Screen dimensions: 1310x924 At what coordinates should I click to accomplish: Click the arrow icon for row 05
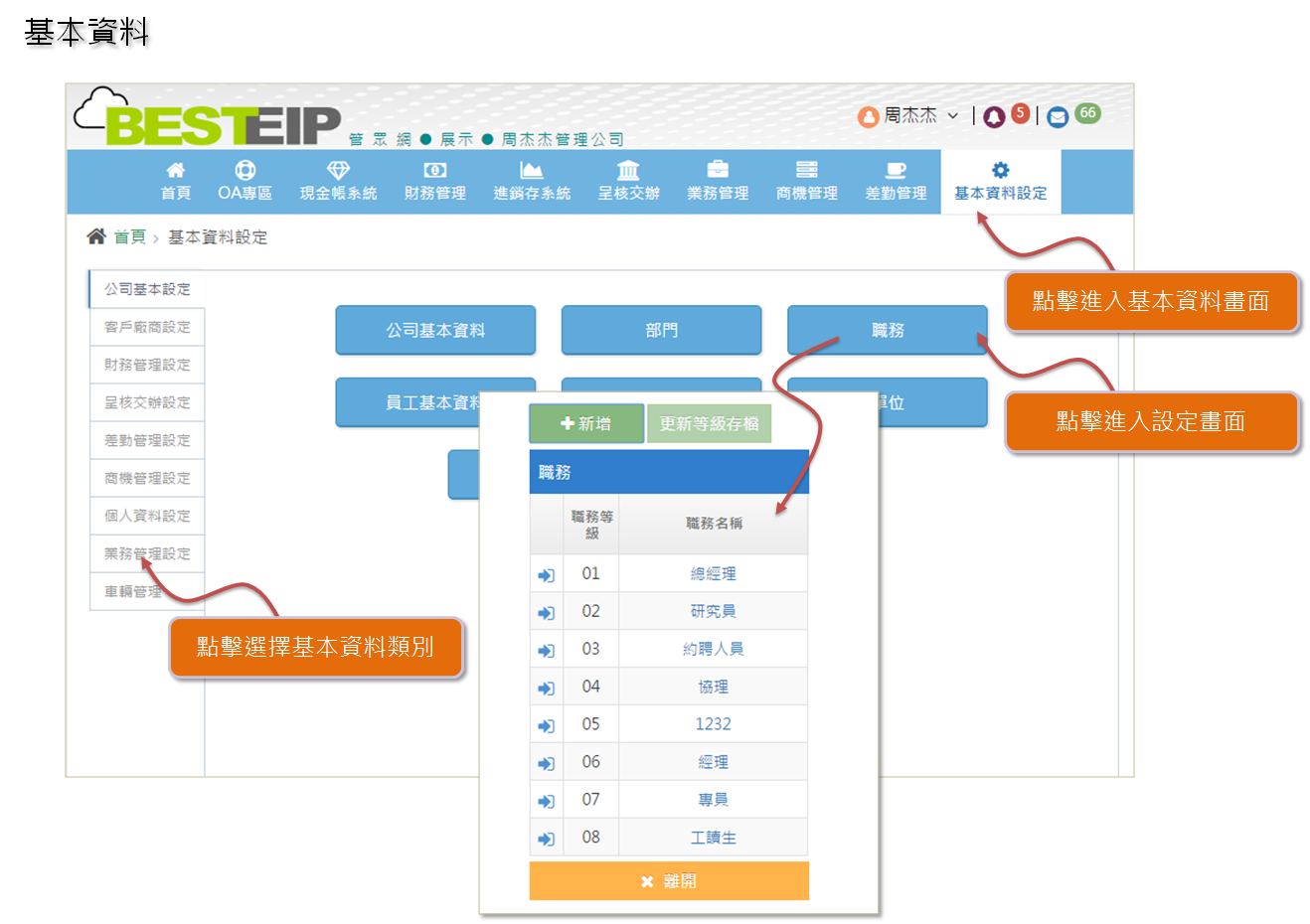click(546, 726)
